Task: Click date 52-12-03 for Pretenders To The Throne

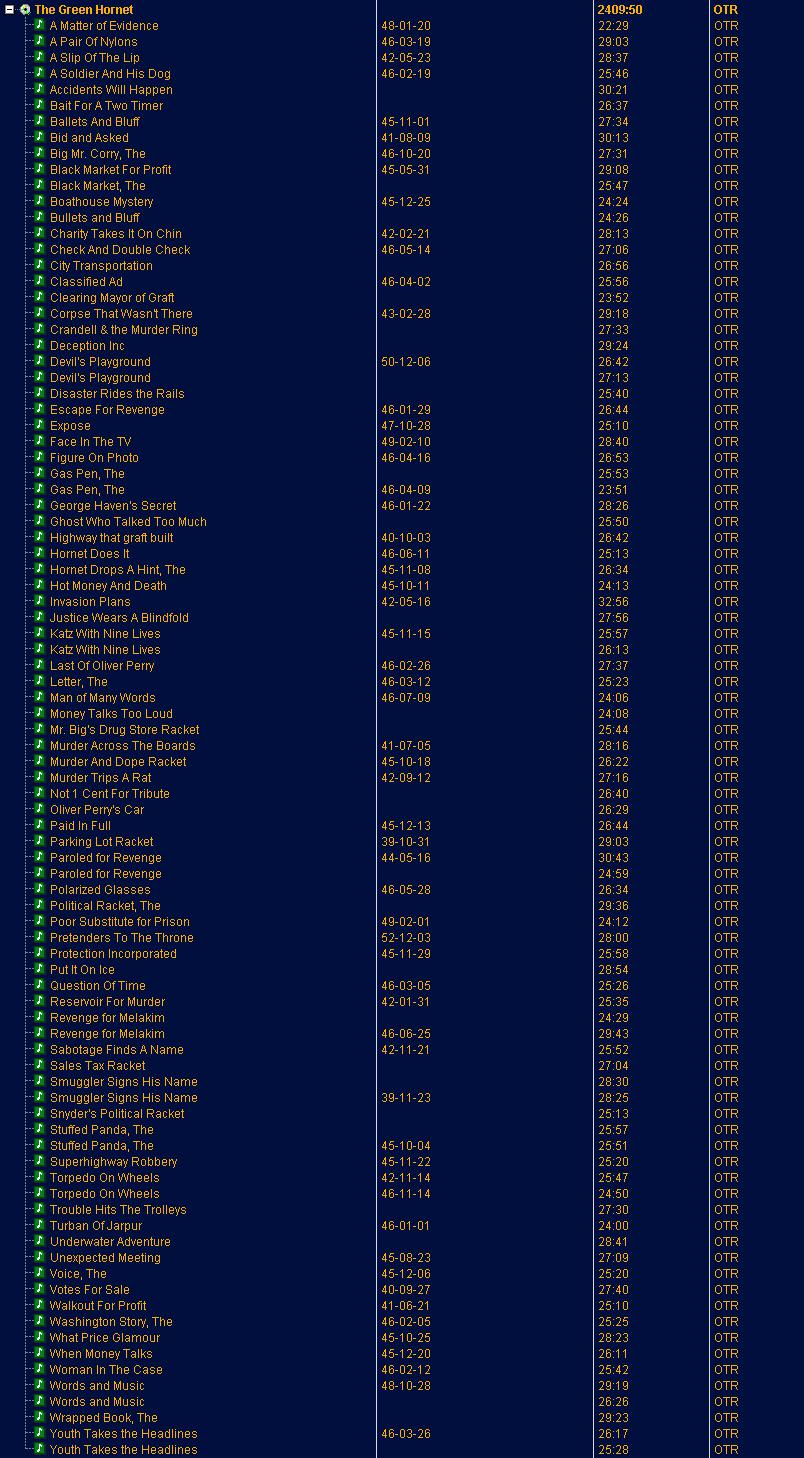Action: click(x=406, y=938)
